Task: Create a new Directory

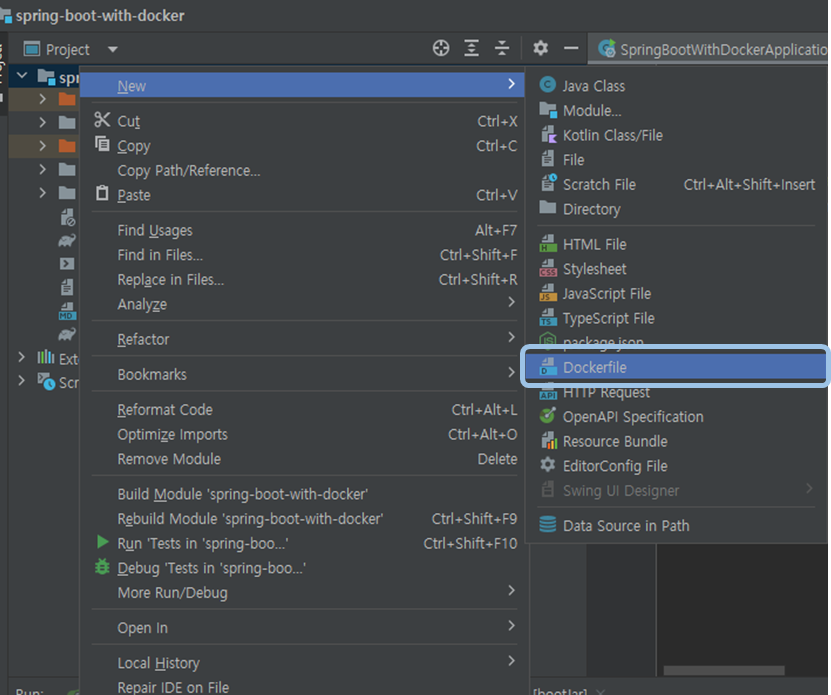Action: 676,209
